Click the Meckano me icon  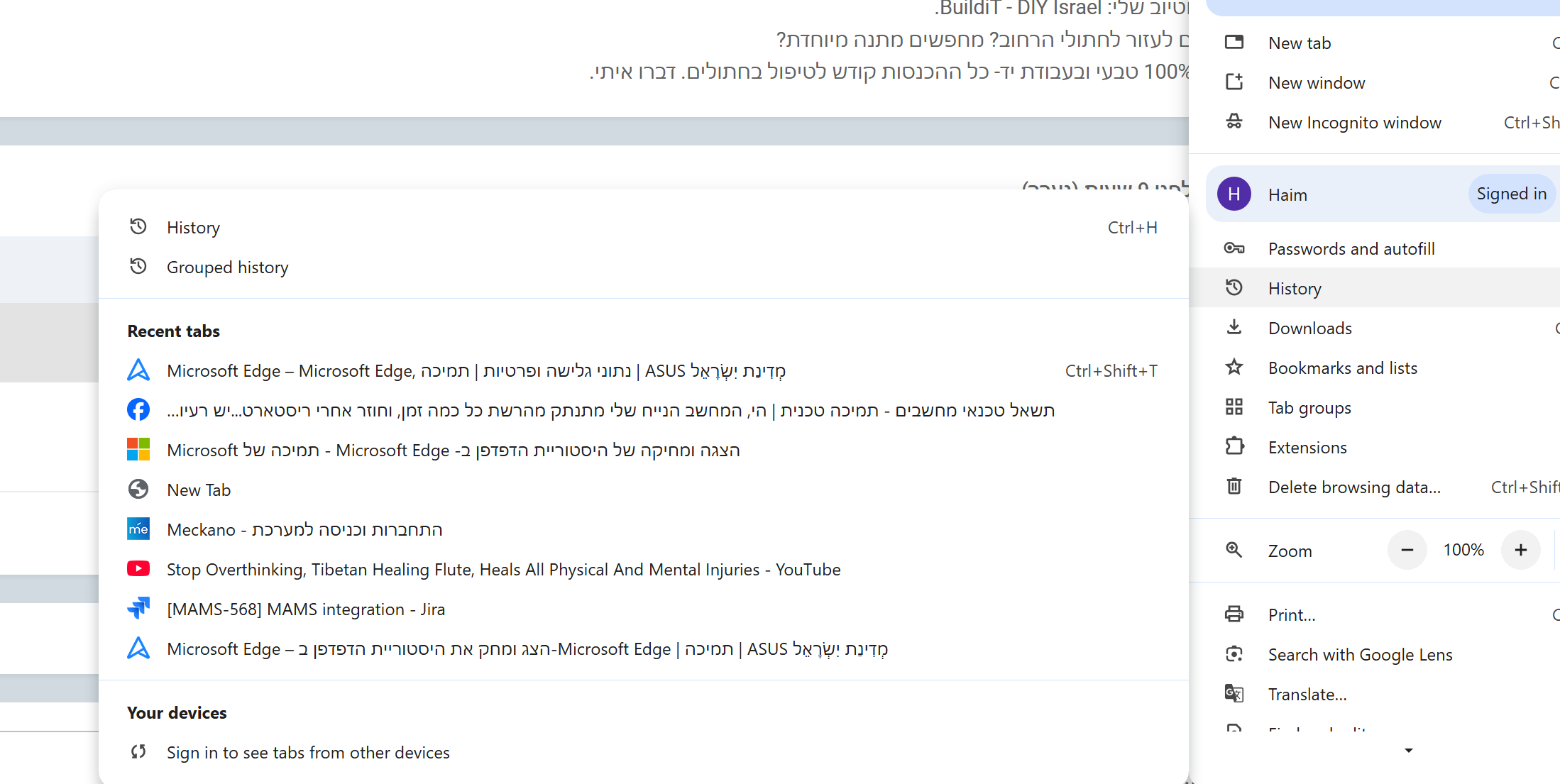(x=138, y=529)
